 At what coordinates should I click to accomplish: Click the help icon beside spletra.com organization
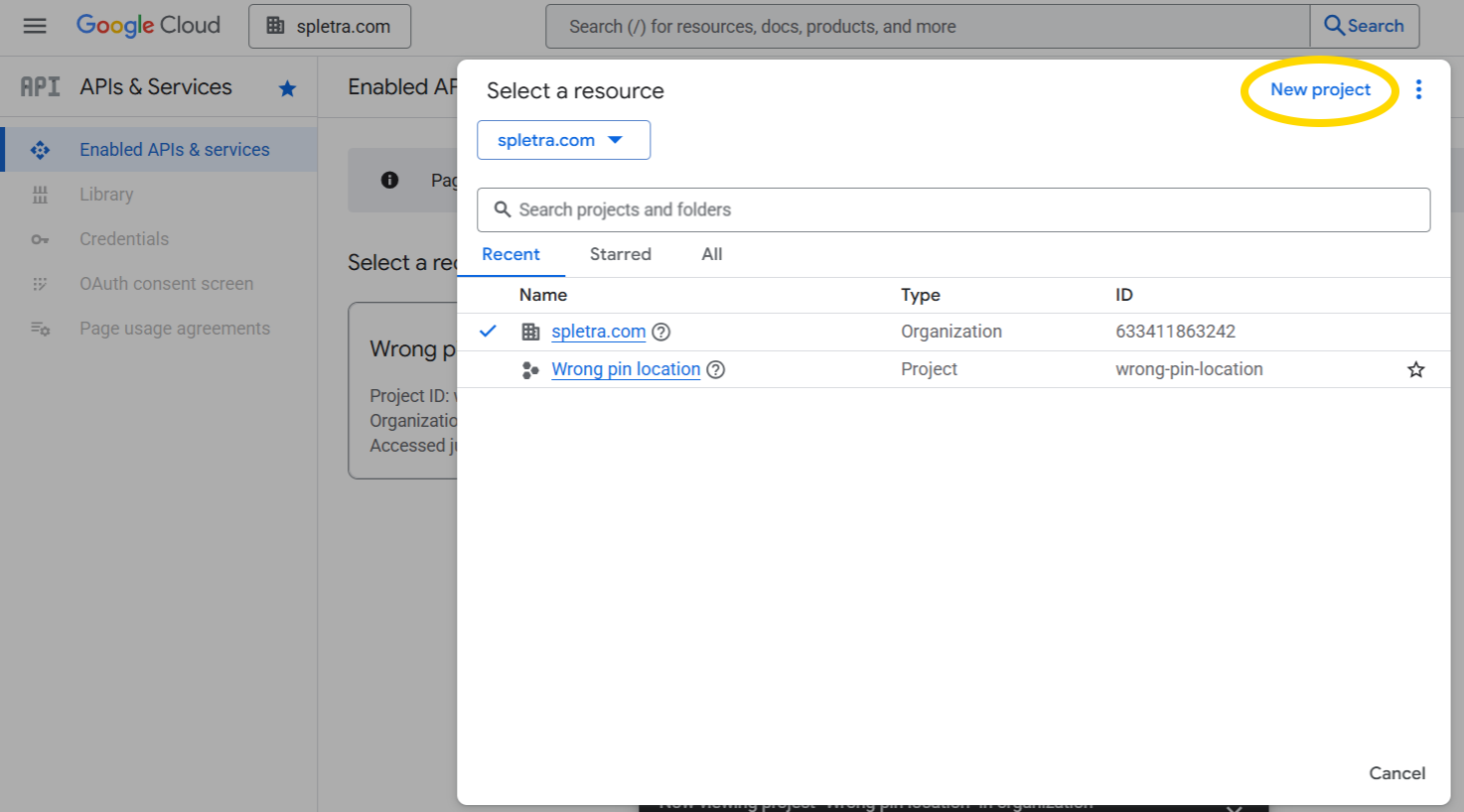point(660,332)
